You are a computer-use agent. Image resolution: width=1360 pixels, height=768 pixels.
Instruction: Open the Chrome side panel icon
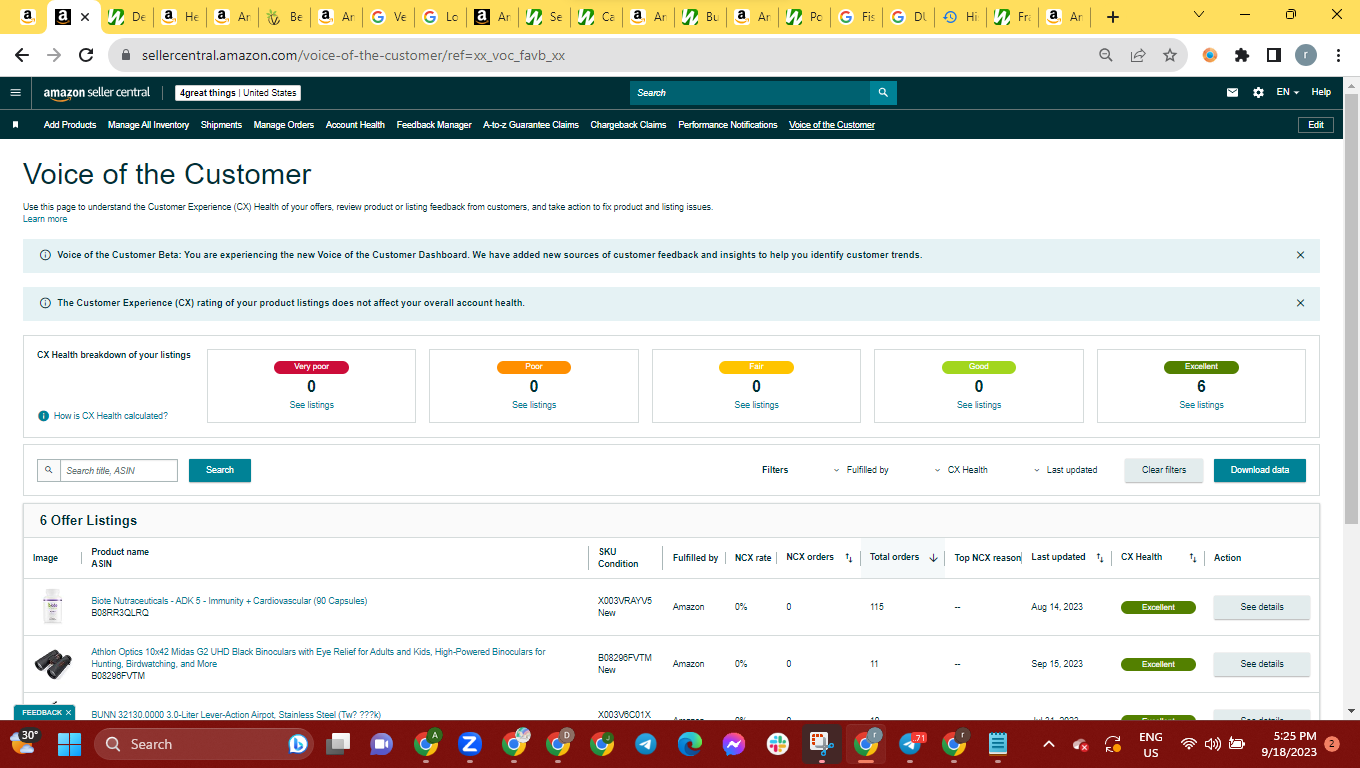point(1274,56)
